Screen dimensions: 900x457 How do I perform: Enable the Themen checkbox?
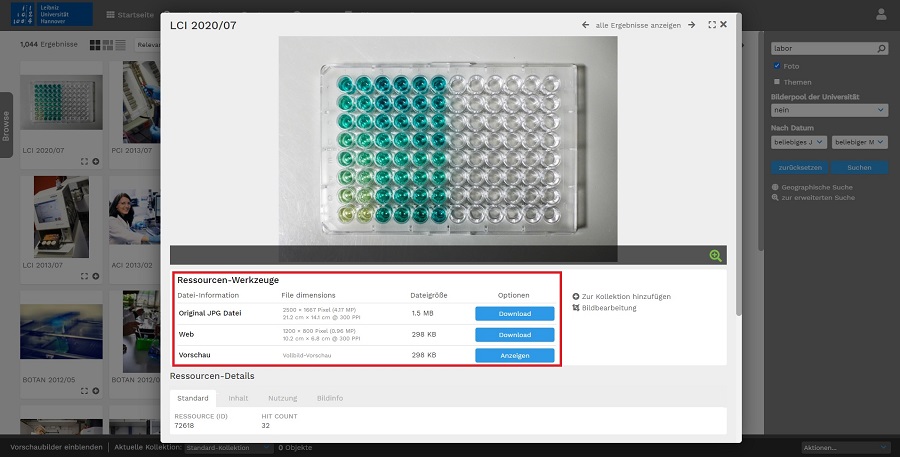point(777,82)
